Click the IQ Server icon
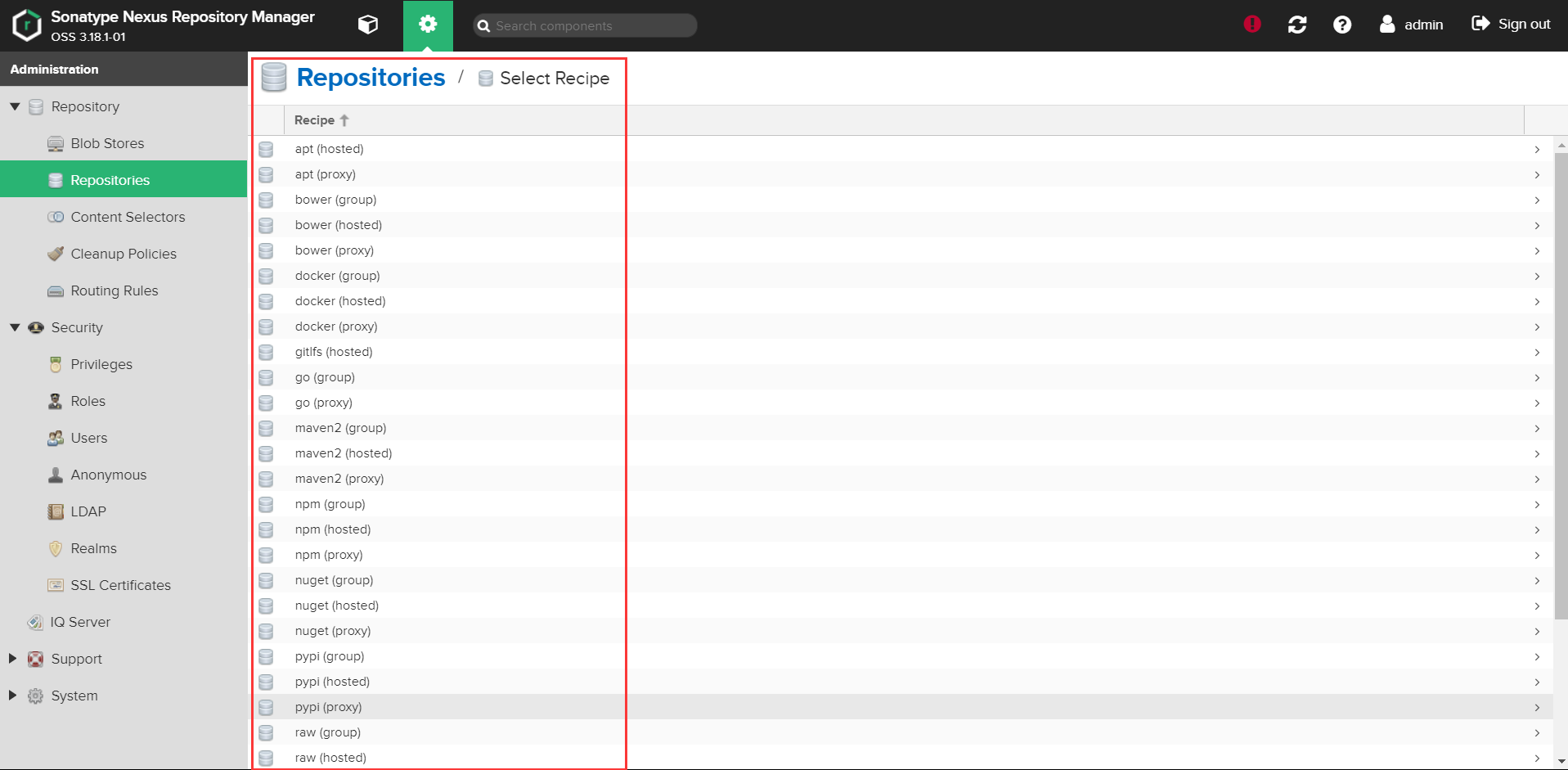 pos(35,622)
